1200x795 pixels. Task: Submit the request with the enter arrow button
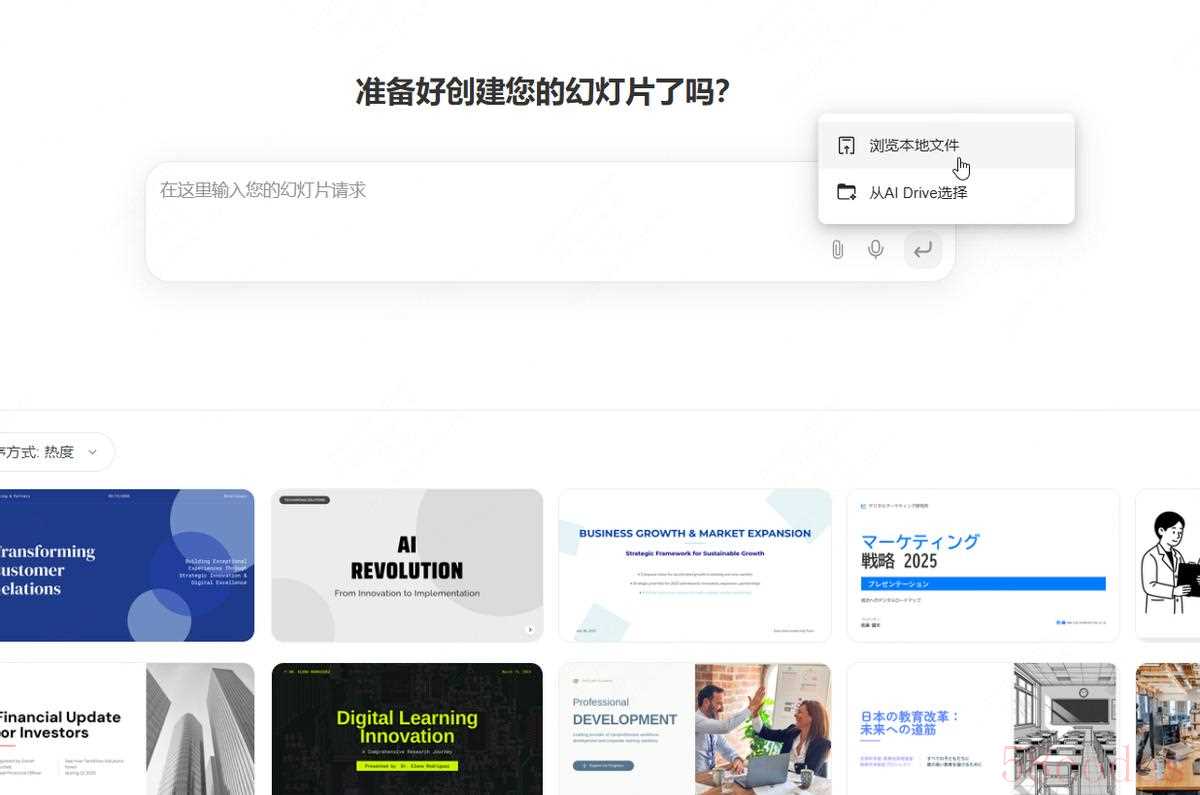coord(923,249)
